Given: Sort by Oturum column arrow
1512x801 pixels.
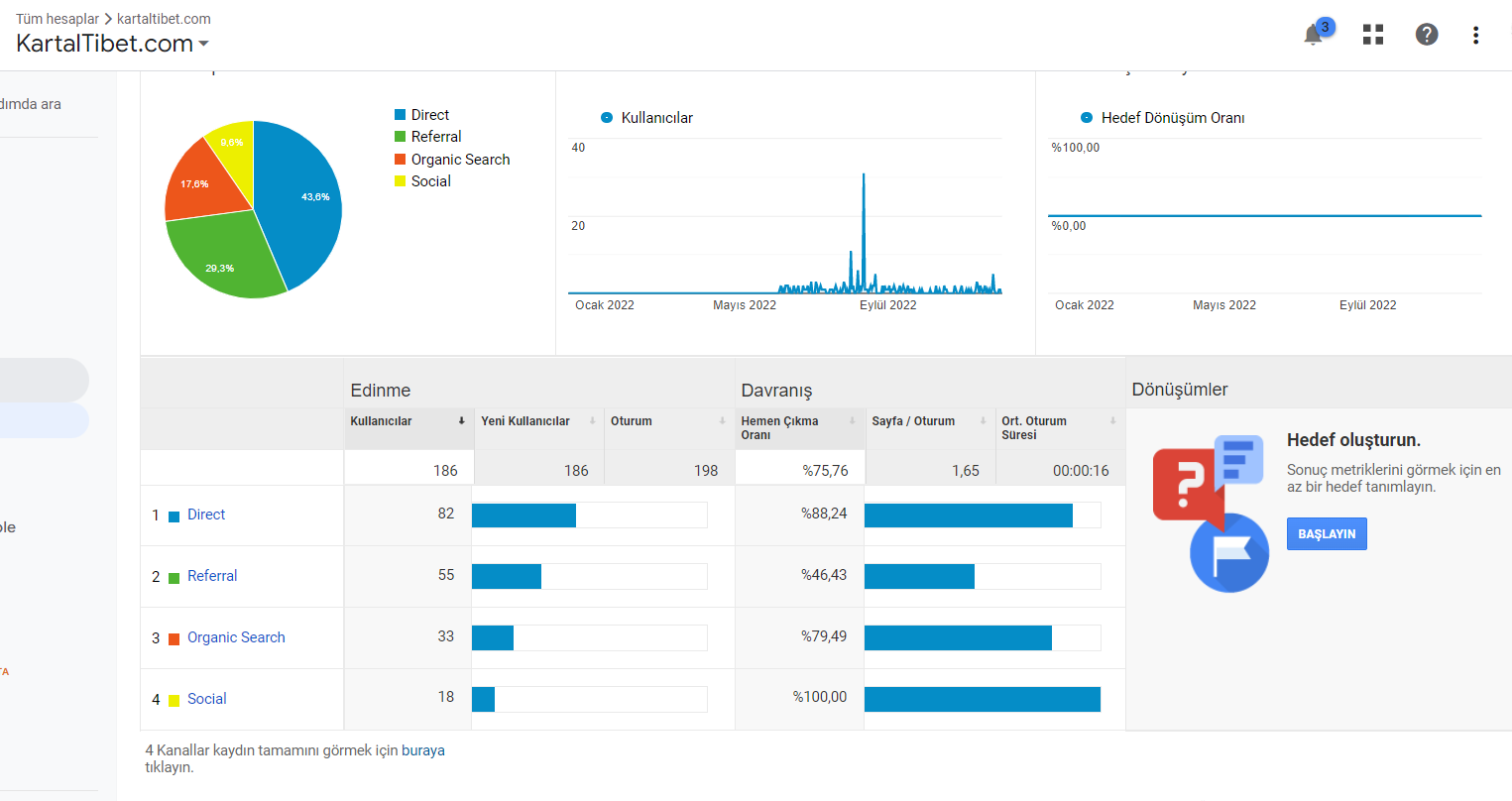Looking at the screenshot, I should coord(722,421).
